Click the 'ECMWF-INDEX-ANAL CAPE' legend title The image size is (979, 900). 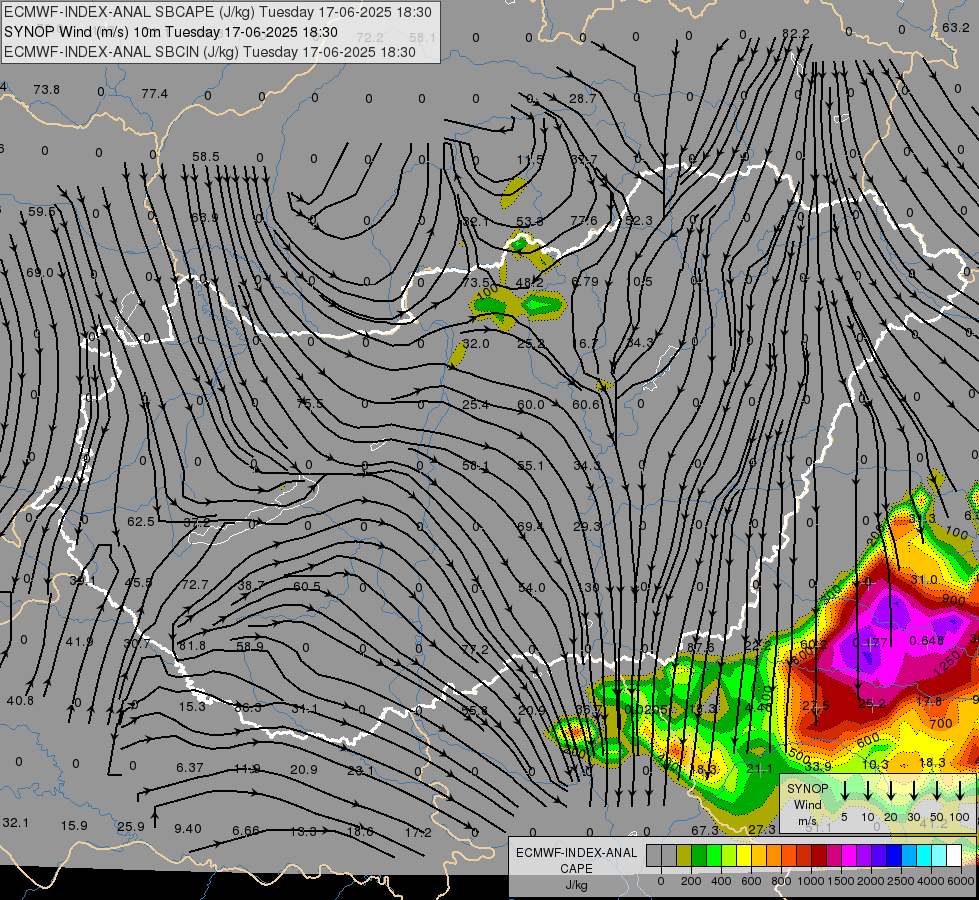click(x=576, y=860)
